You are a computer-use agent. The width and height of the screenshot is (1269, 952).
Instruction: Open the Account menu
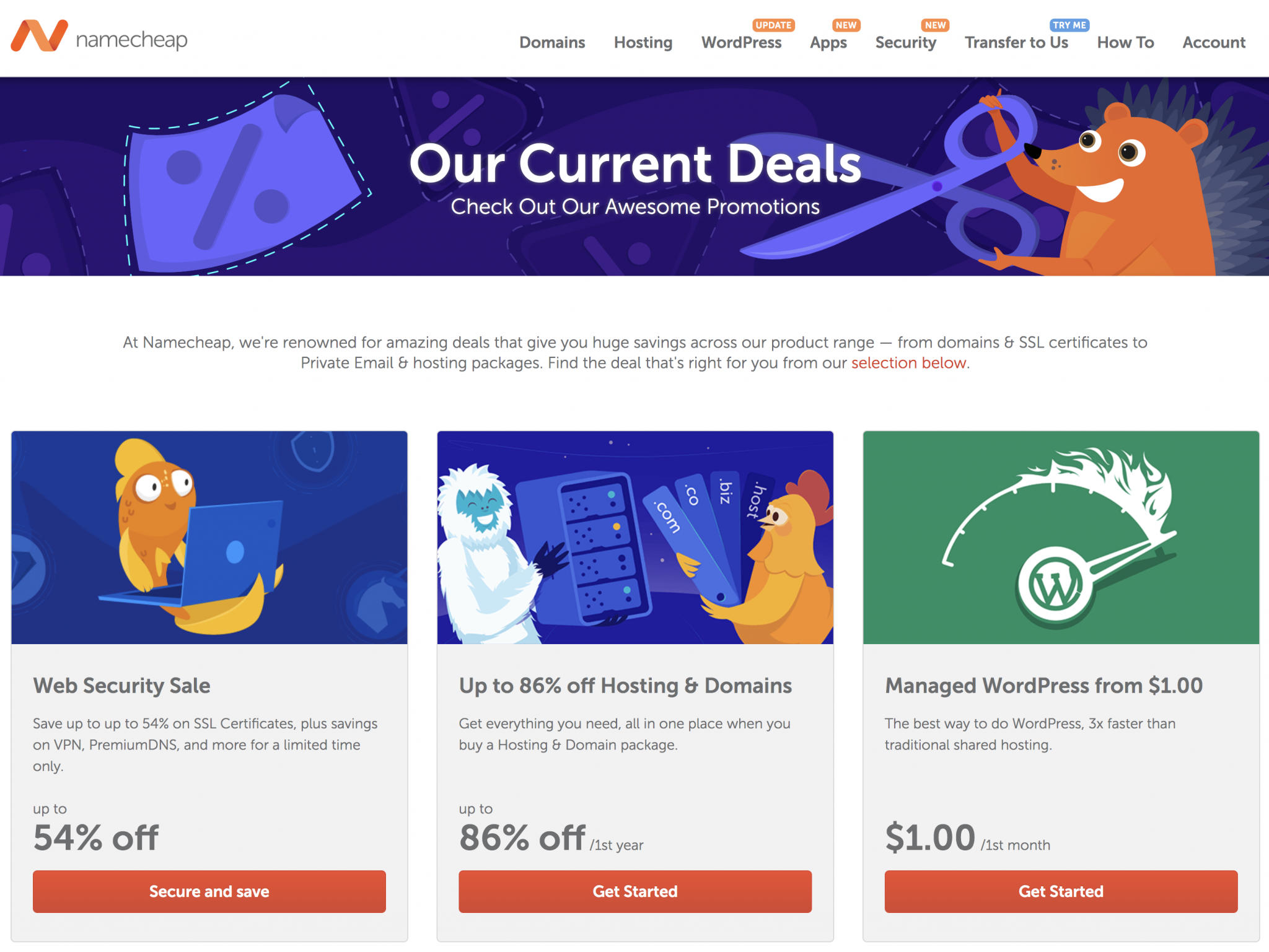point(1214,43)
